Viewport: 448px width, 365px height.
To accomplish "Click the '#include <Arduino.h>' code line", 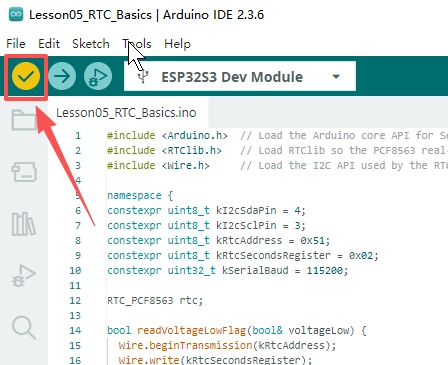I will (x=167, y=136).
